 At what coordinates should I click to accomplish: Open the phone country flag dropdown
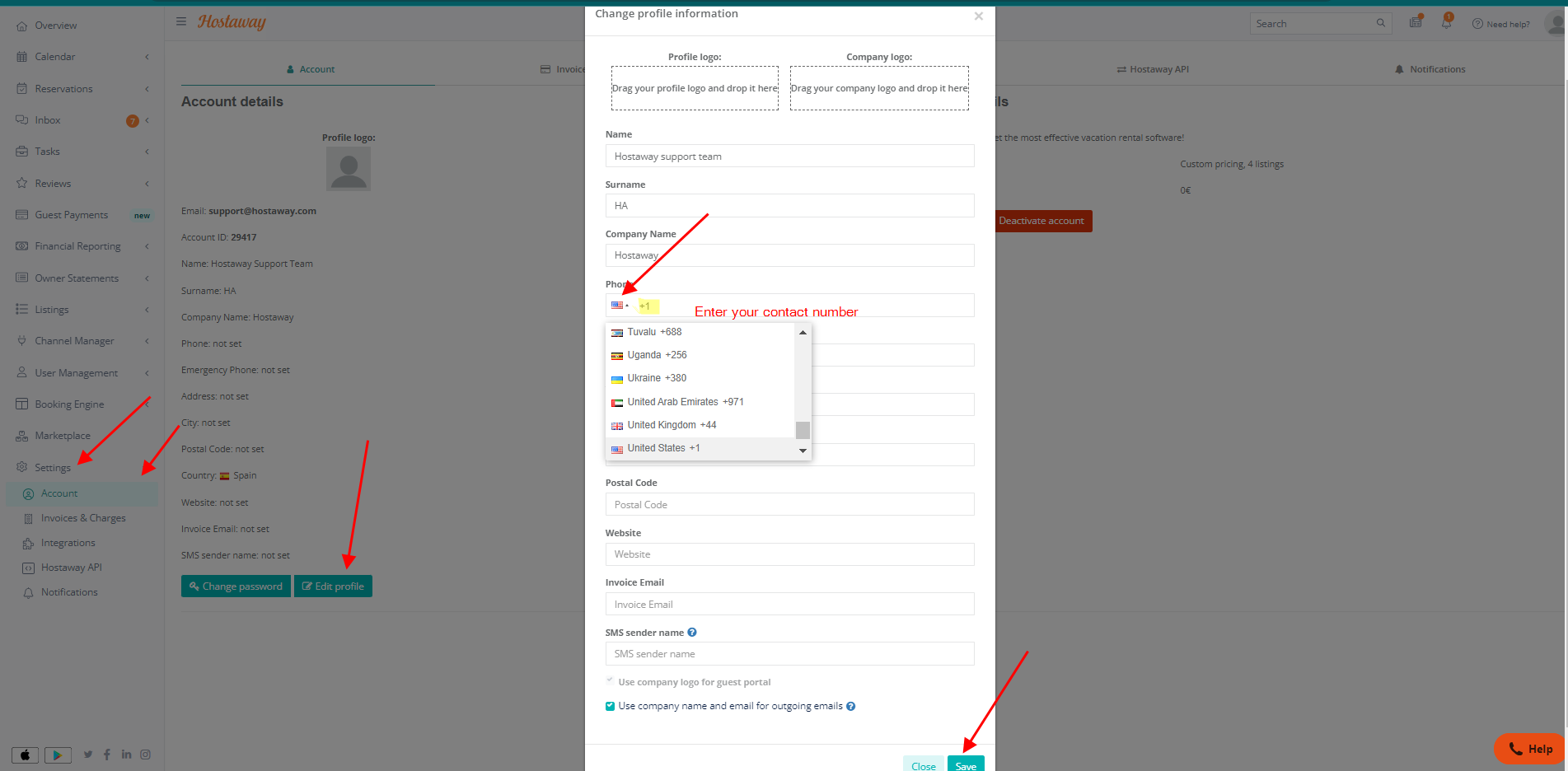pyautogui.click(x=620, y=306)
